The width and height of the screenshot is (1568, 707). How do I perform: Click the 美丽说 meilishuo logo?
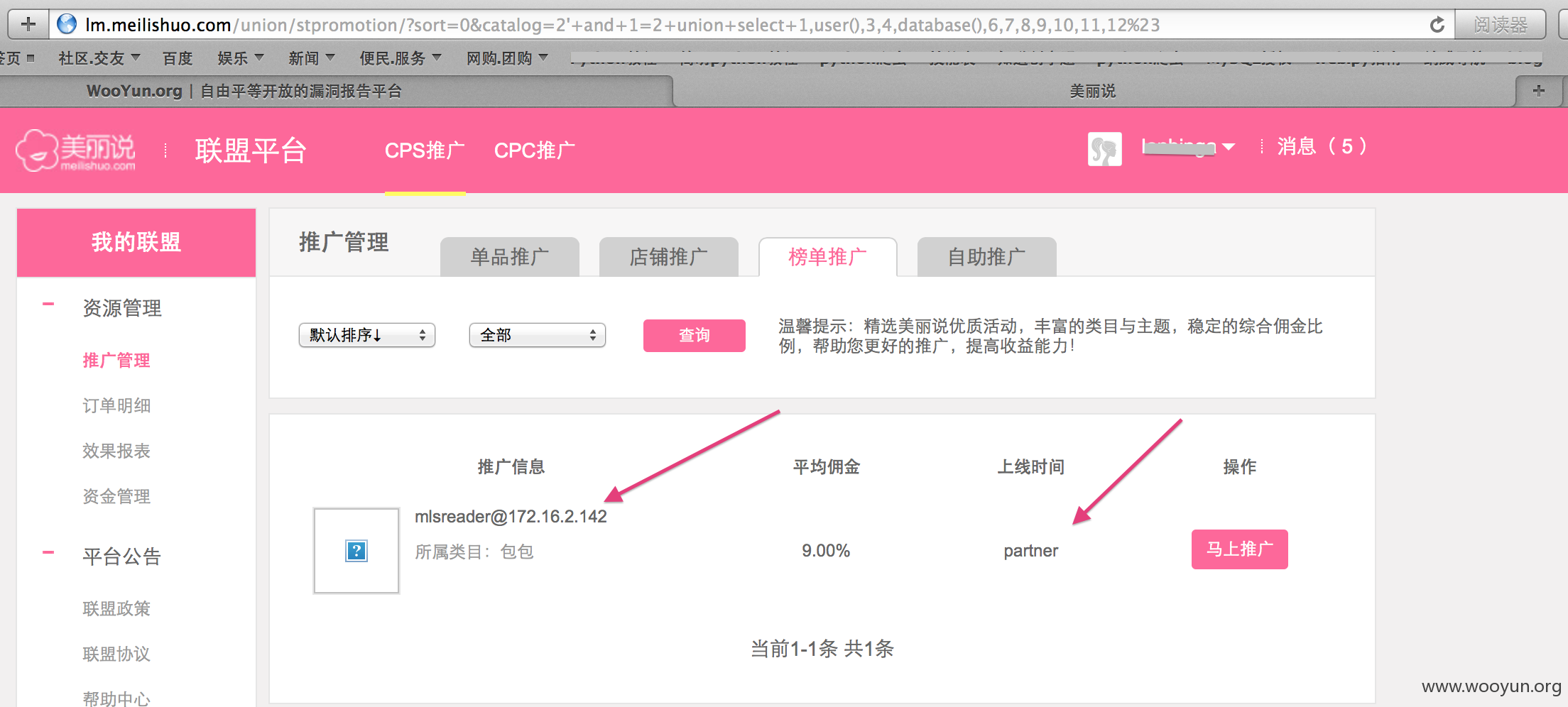76,150
